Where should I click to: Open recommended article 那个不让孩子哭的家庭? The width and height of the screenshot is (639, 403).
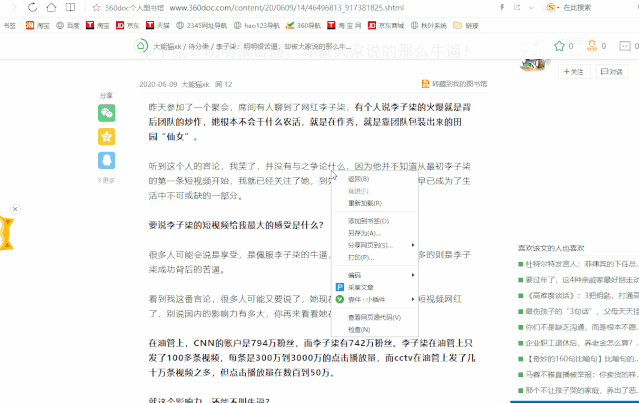(582, 390)
